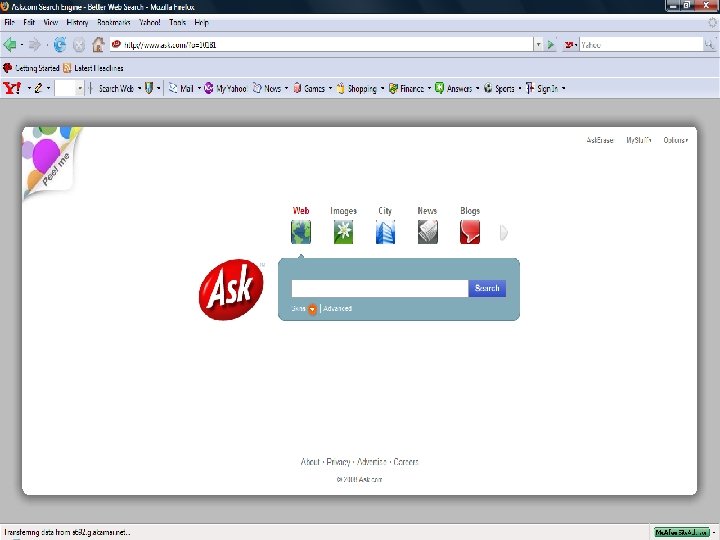720x540 pixels.
Task: Open the History menu
Action: tap(77, 22)
